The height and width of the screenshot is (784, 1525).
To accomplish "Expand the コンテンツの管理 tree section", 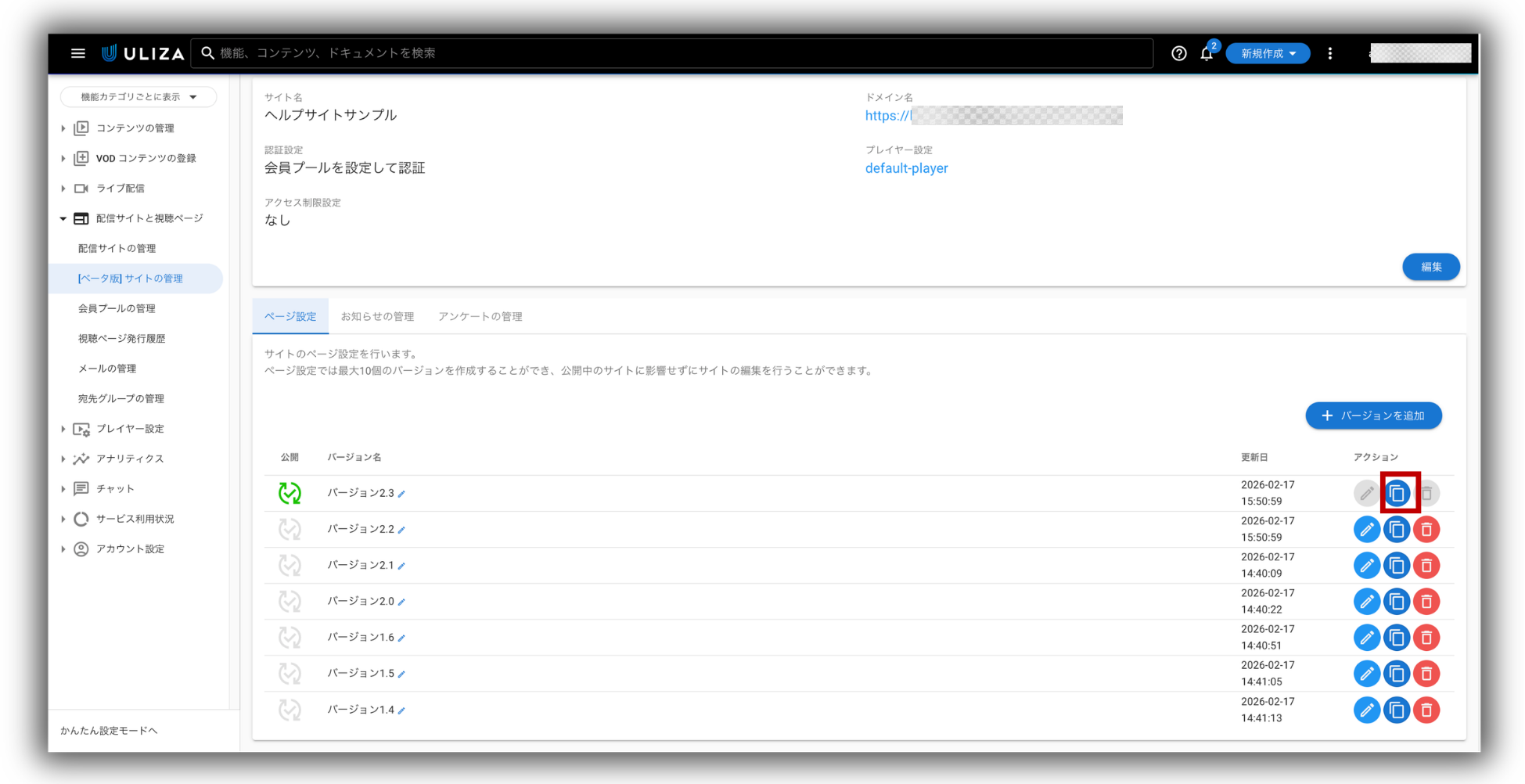I will pos(63,128).
